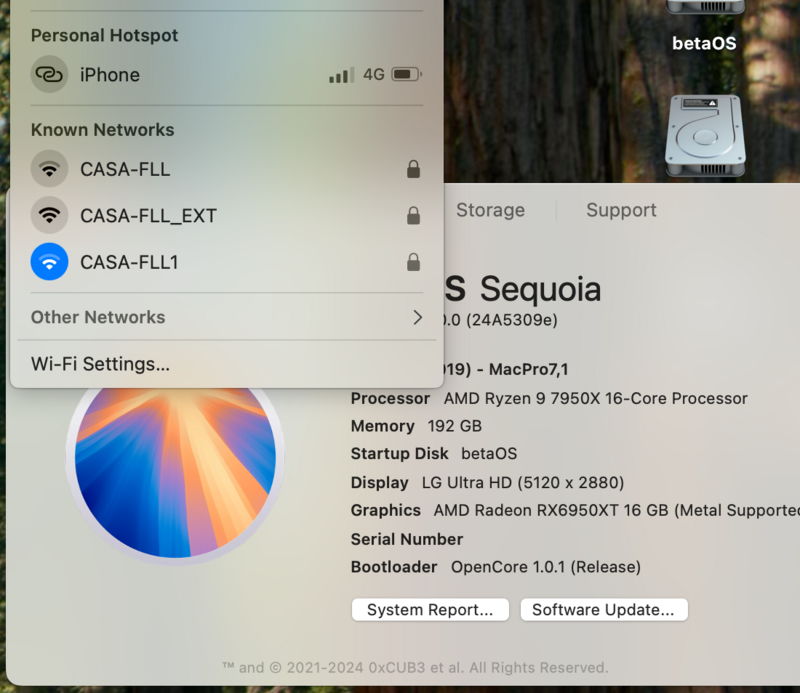The image size is (800, 693).
Task: Click the Serial Number label
Action: pos(407,539)
